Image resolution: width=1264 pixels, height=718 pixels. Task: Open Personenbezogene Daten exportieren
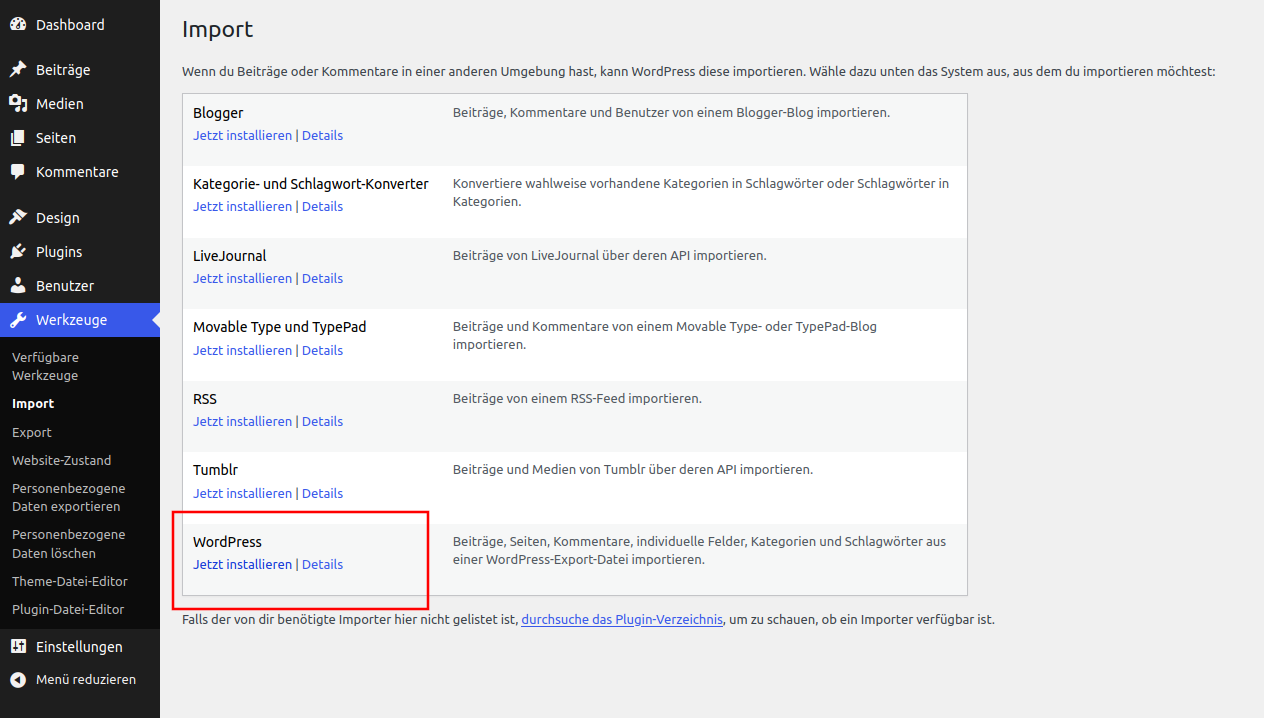69,498
